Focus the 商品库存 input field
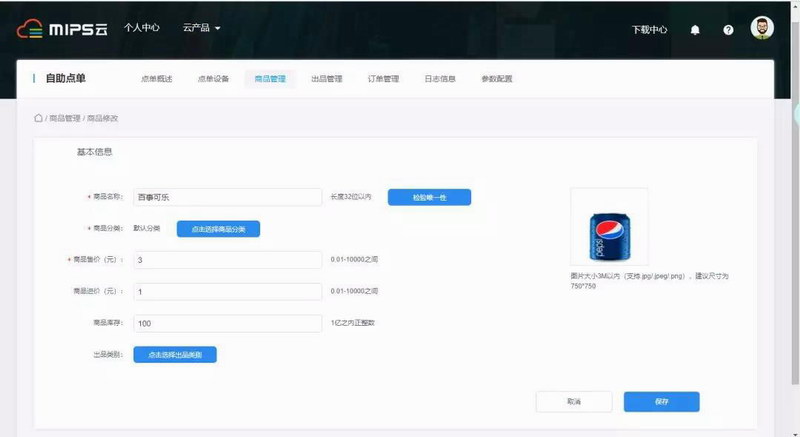Viewport: 800px width, 437px height. 227,323
